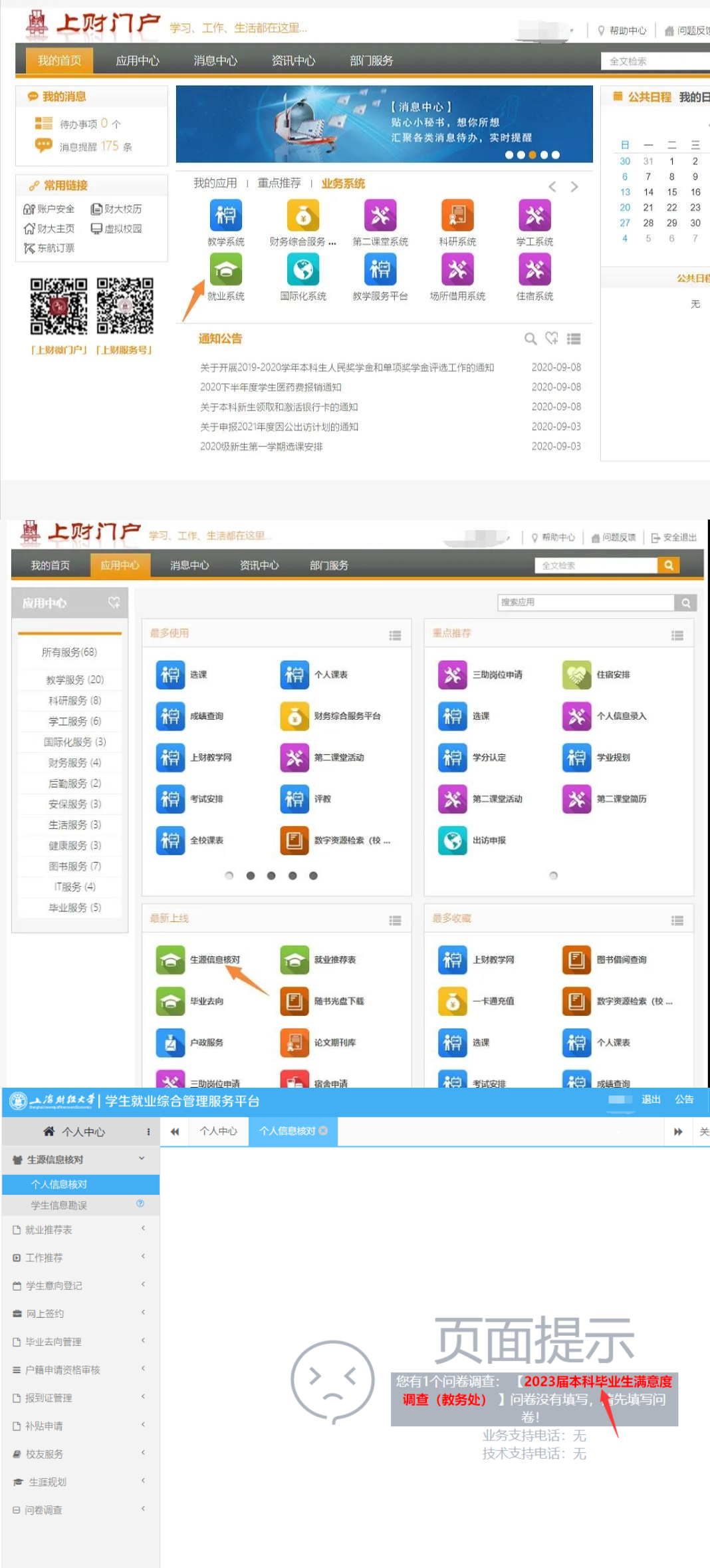Image resolution: width=710 pixels, height=1568 pixels.
Task: Open the 就业推荐表 app icon in 最新上线
Action: [295, 960]
